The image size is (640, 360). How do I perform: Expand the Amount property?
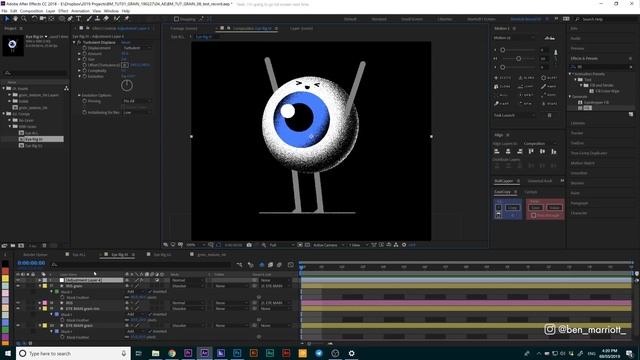(80, 53)
